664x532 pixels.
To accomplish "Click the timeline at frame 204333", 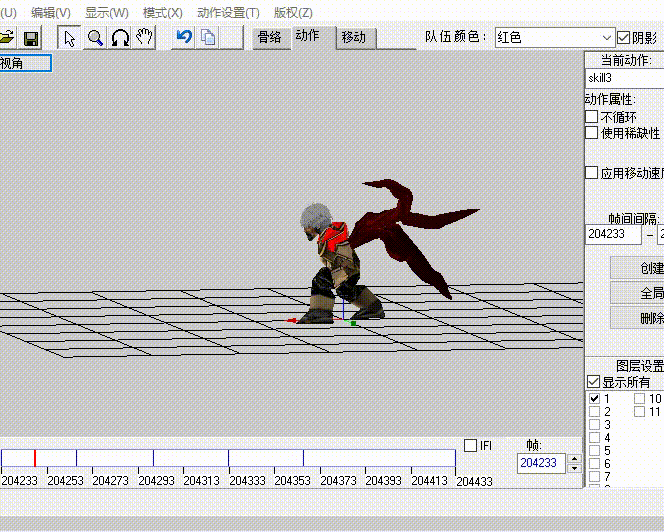I will click(x=229, y=458).
